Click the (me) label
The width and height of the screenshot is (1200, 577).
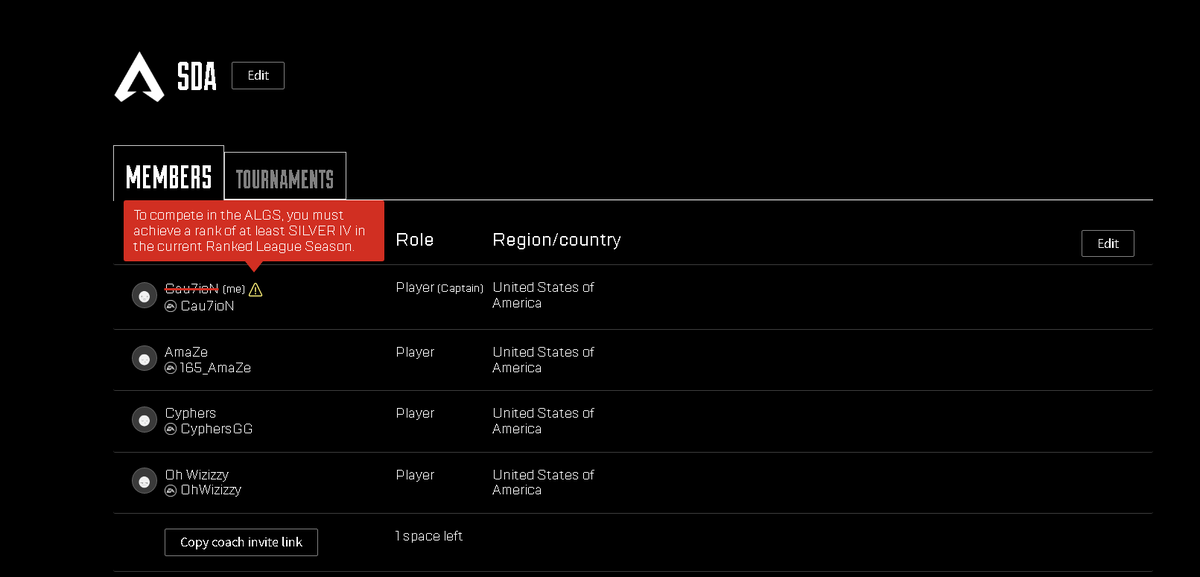pyautogui.click(x=234, y=289)
